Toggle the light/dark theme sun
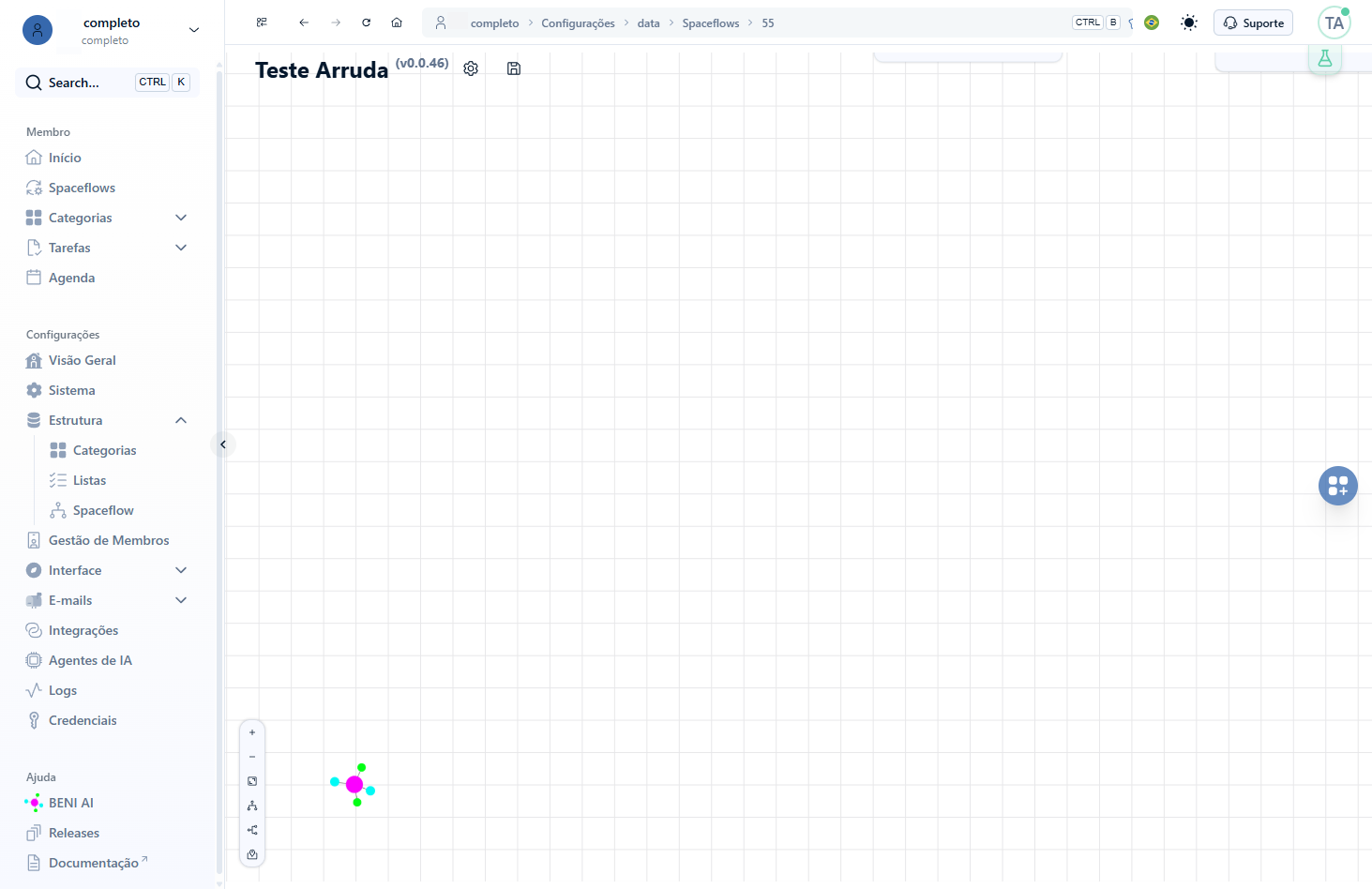This screenshot has height=889, width=1372. click(1189, 23)
